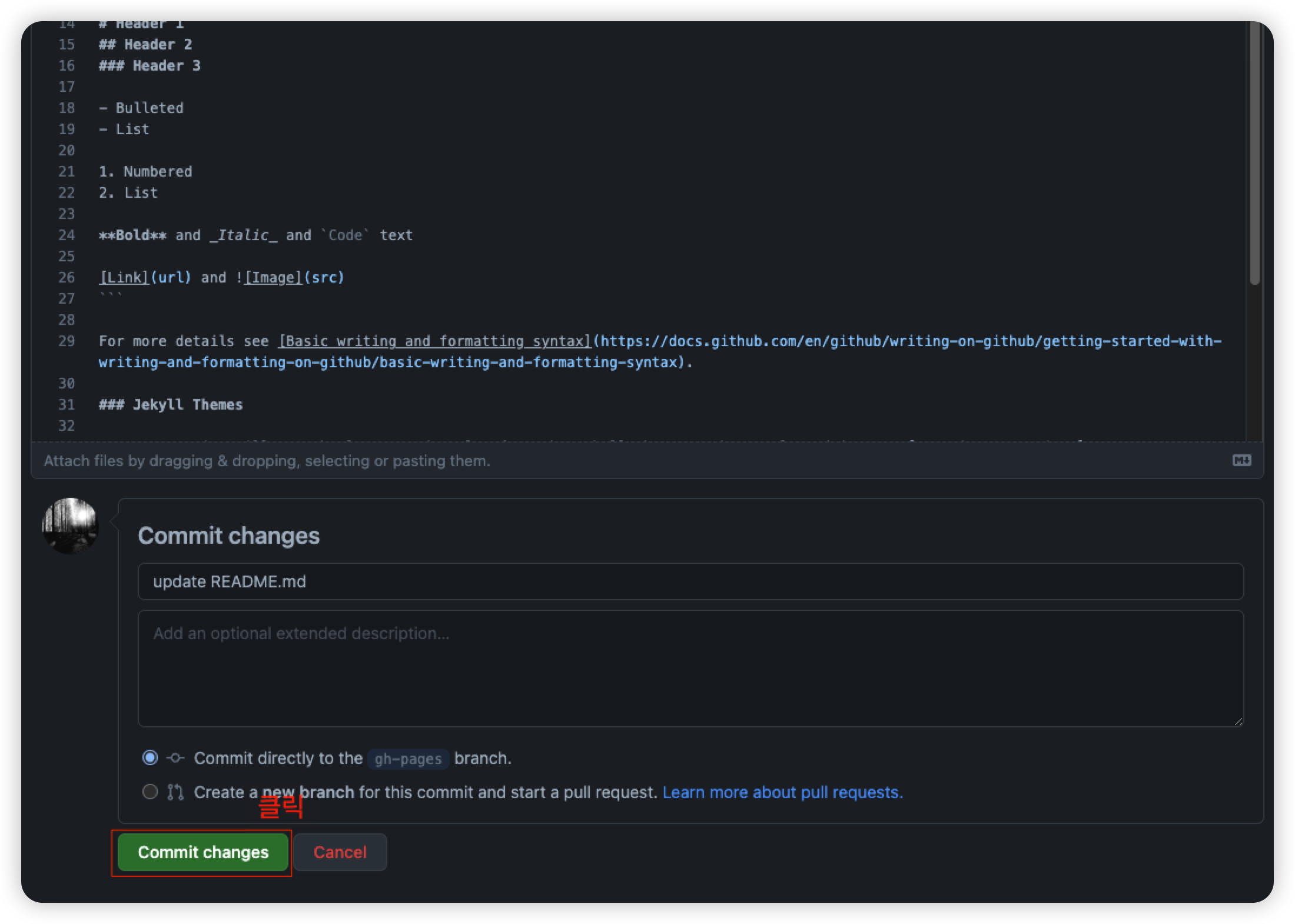Click the '2. List' line
1295x924 pixels.
click(x=128, y=192)
